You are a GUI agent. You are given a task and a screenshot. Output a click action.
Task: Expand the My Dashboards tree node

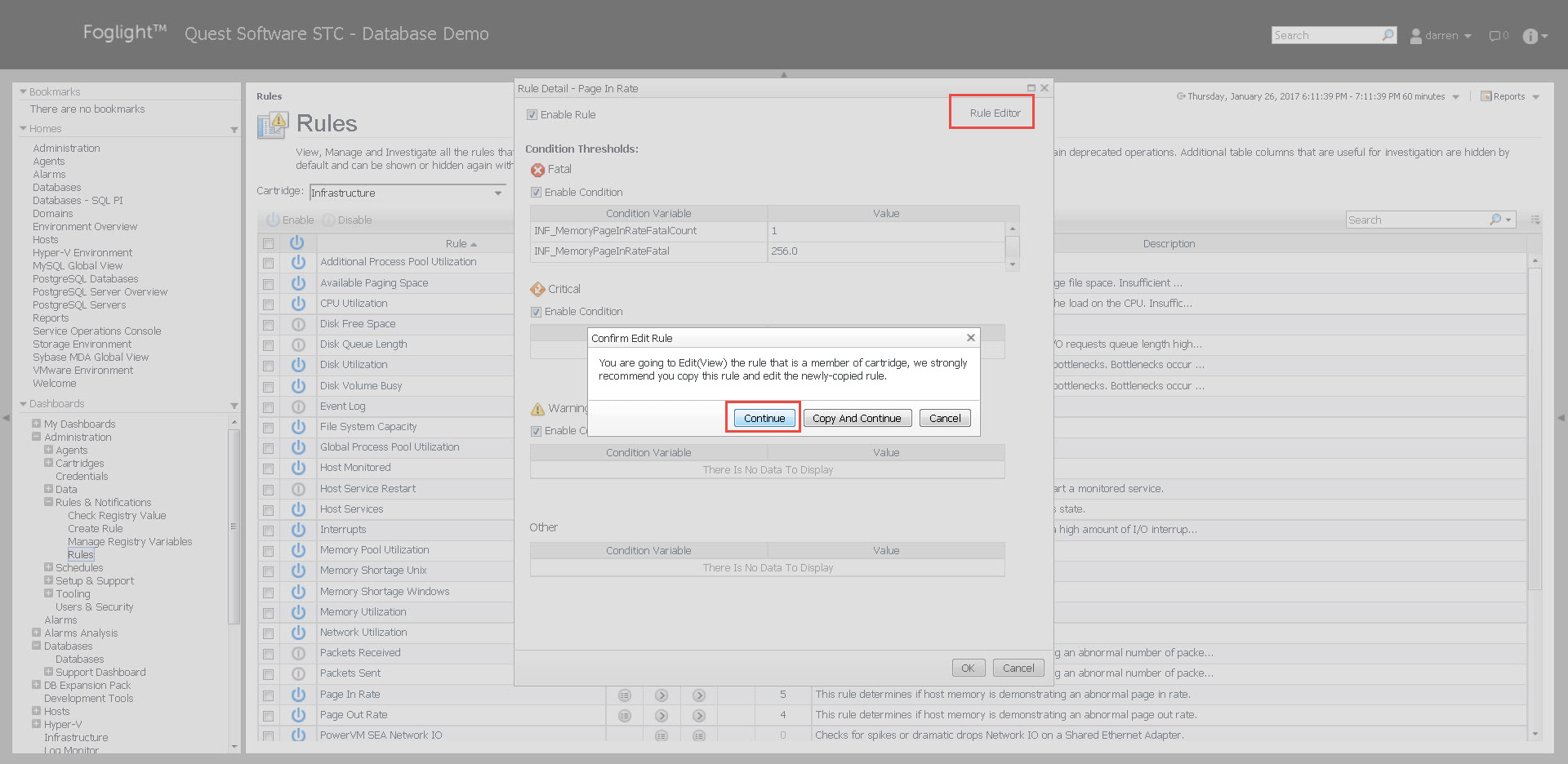click(x=37, y=424)
